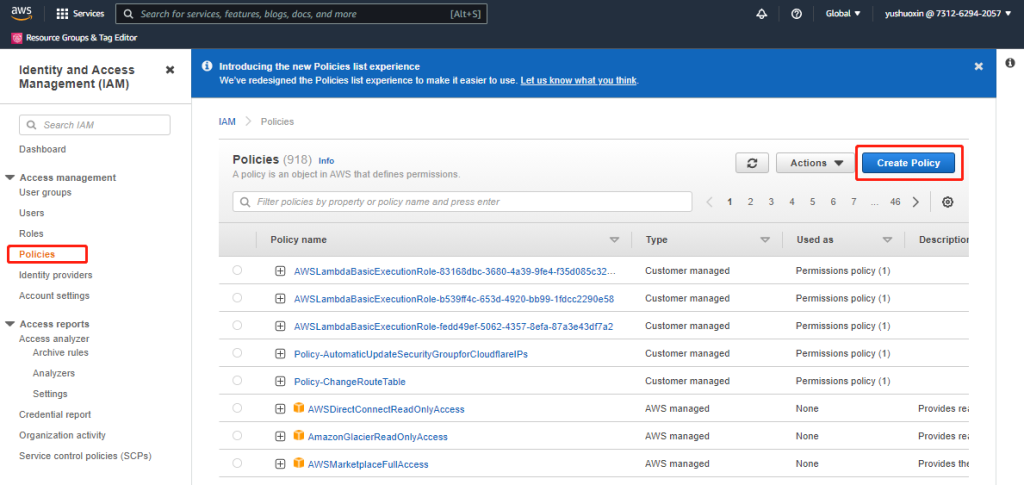The height and width of the screenshot is (485, 1024).
Task: Select radio button for AWSMarketplaceFullAccess
Action: pos(237,464)
